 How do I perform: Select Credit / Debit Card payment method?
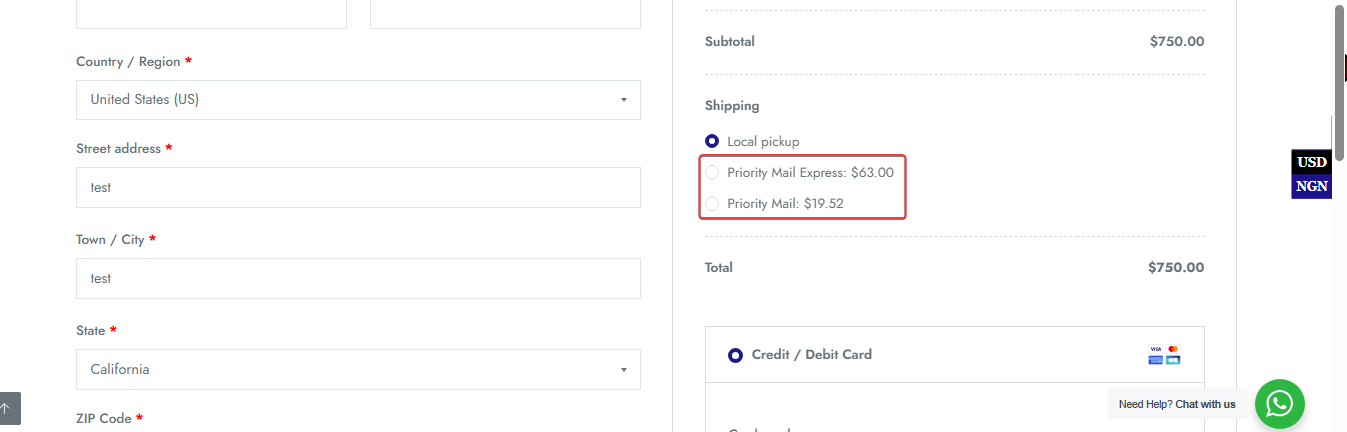click(x=735, y=355)
